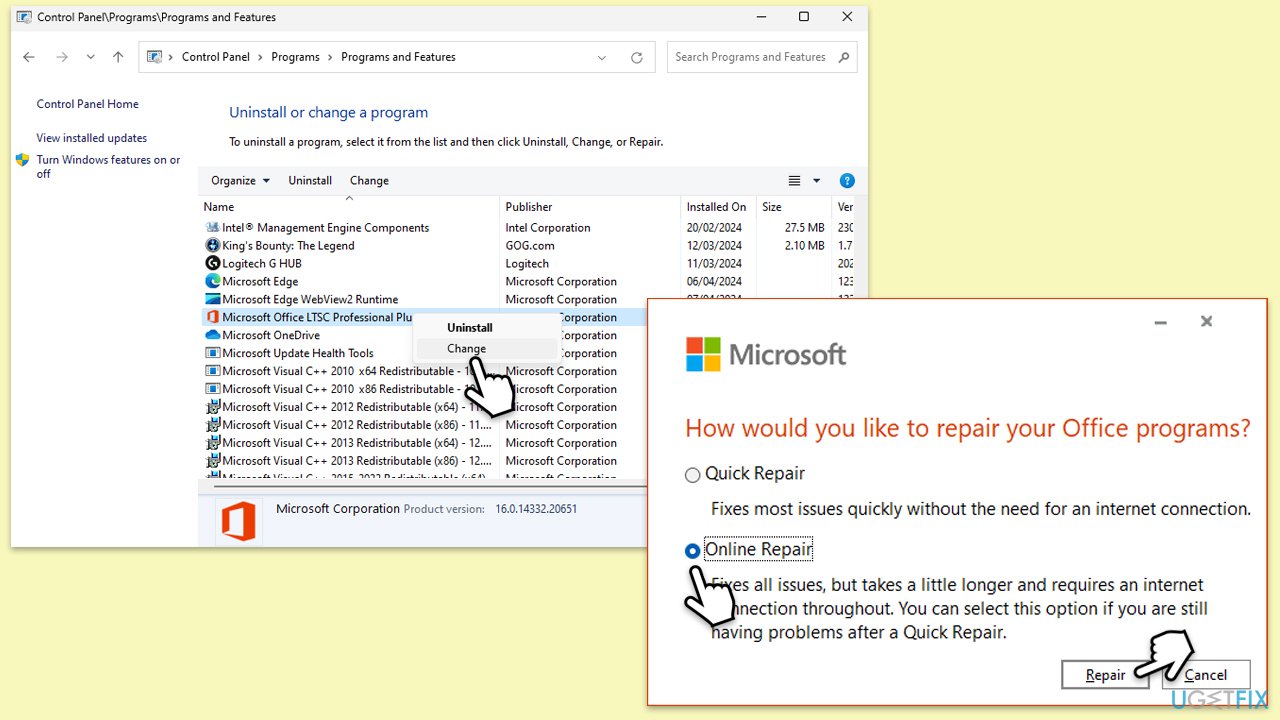Viewport: 1280px width, 720px height.
Task: Click the change view icon
Action: [x=795, y=181]
